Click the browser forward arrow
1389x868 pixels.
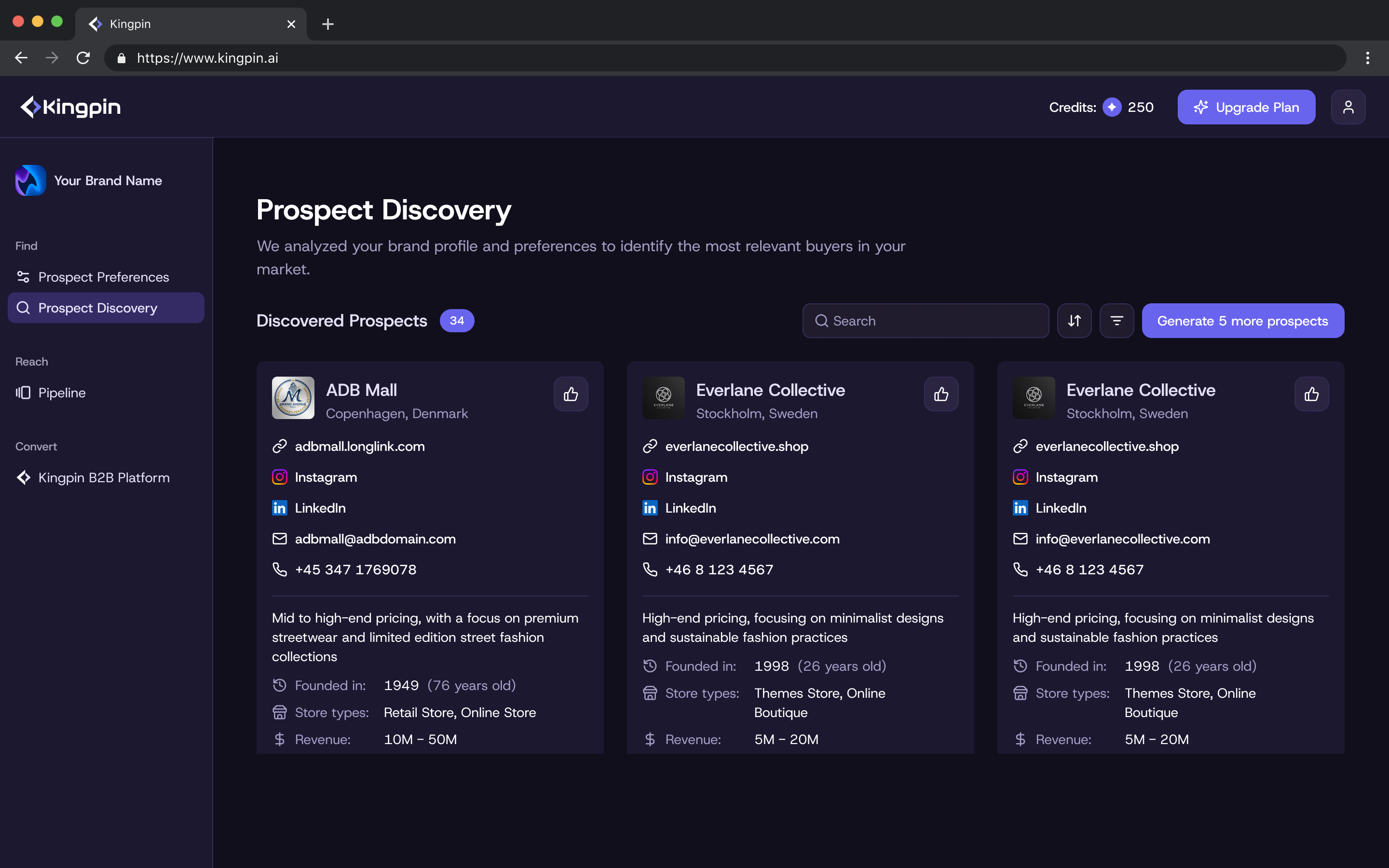(x=52, y=58)
